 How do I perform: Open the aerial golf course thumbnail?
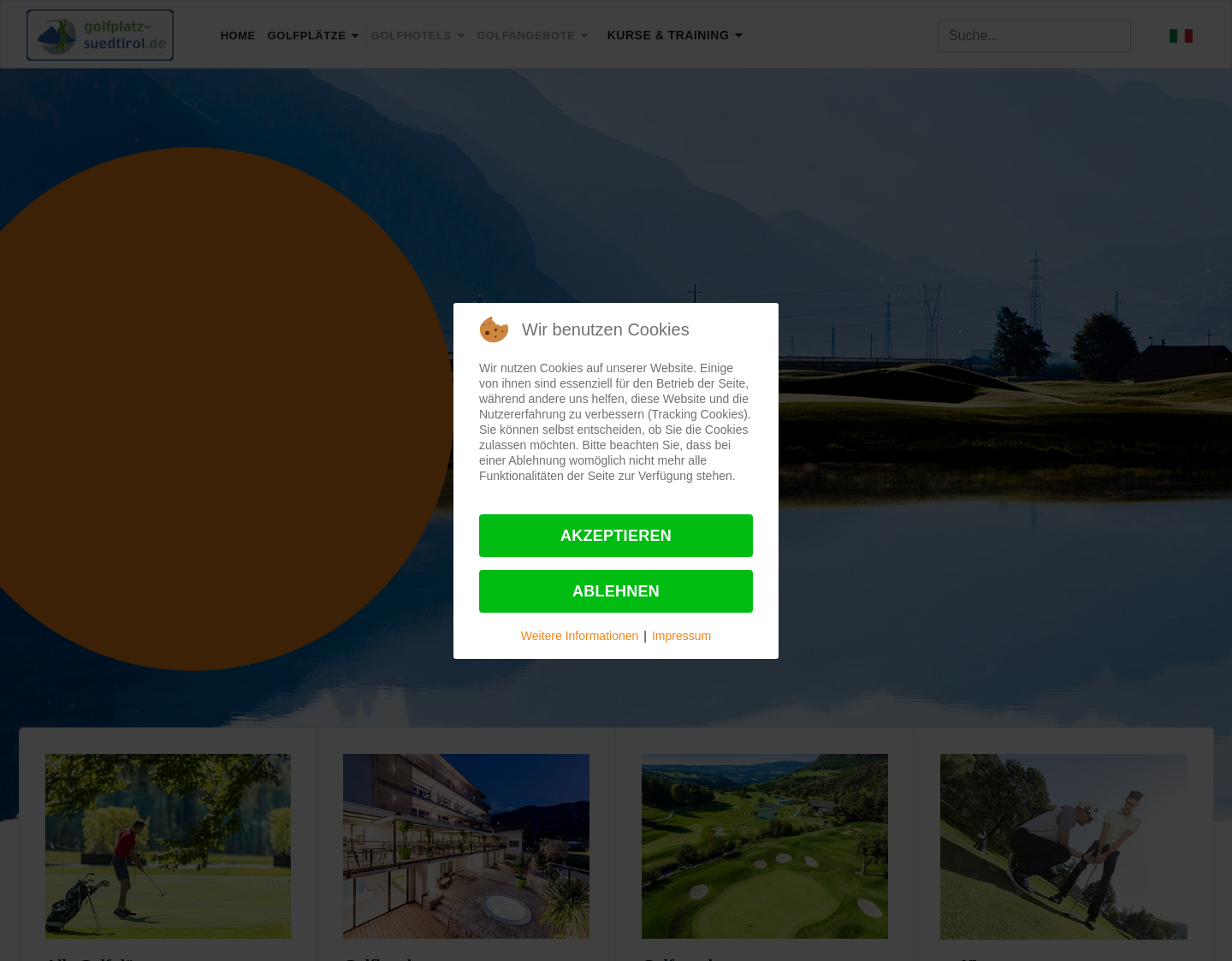pyautogui.click(x=765, y=846)
